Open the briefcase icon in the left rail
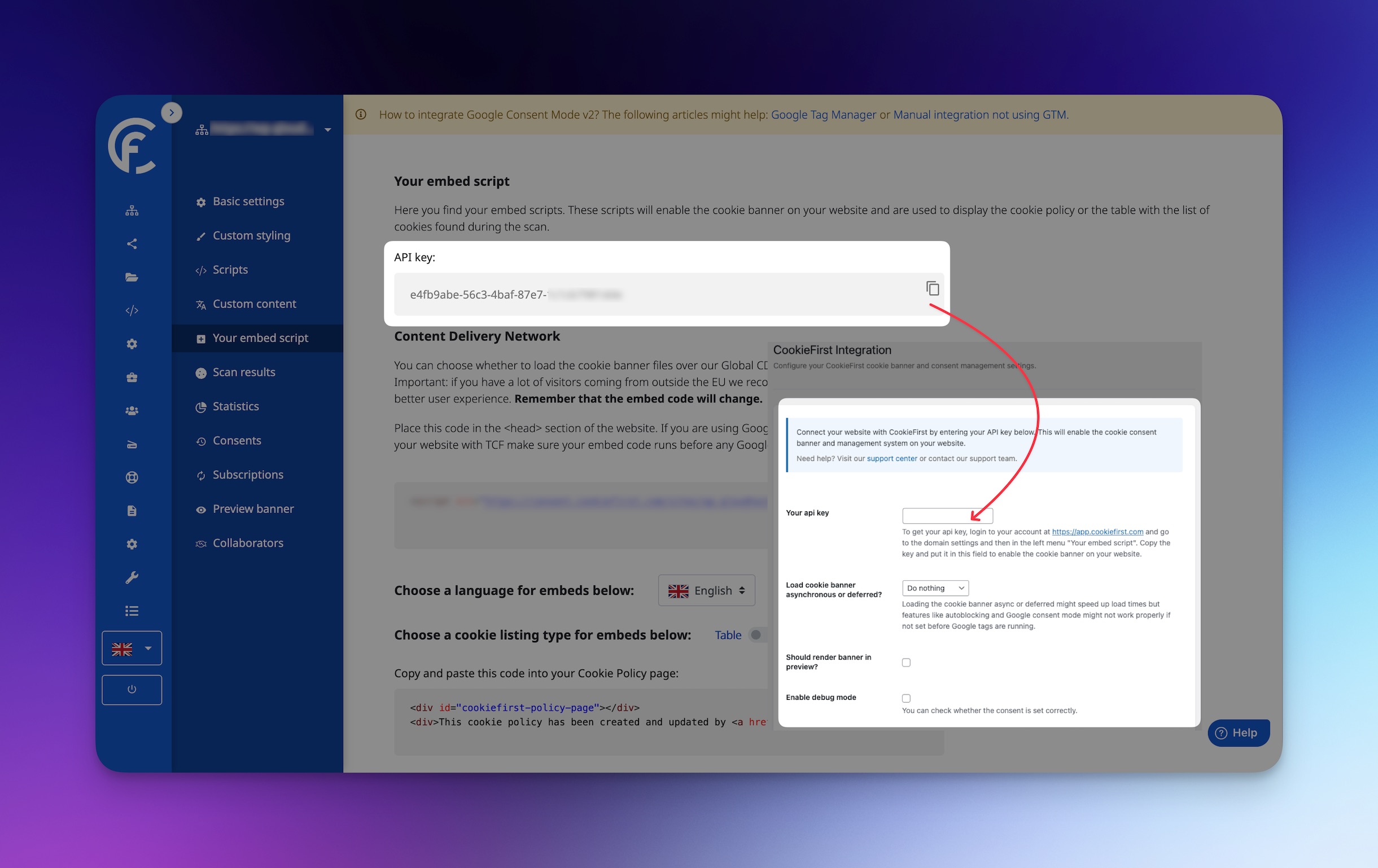The width and height of the screenshot is (1378, 868). coord(132,378)
